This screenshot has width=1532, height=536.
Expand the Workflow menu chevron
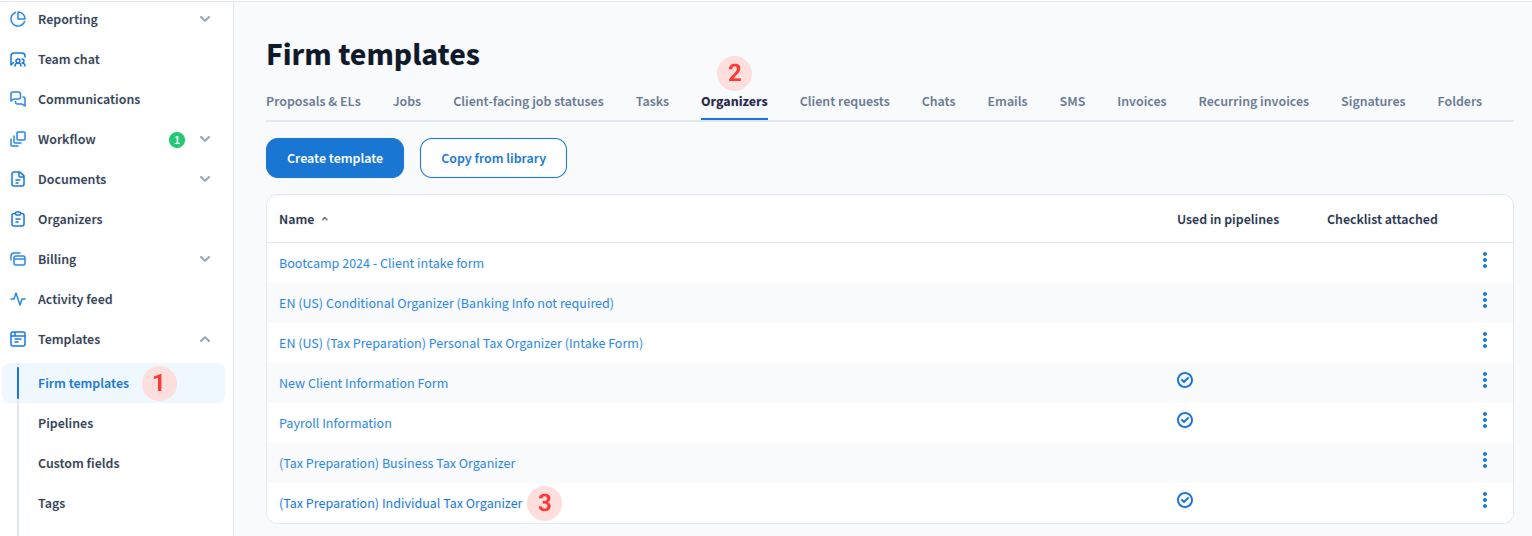pyautogui.click(x=205, y=139)
